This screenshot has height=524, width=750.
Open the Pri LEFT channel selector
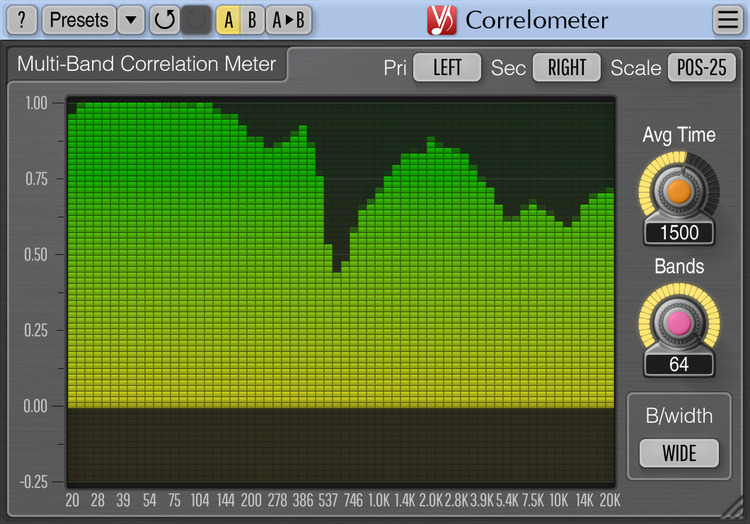[447, 67]
